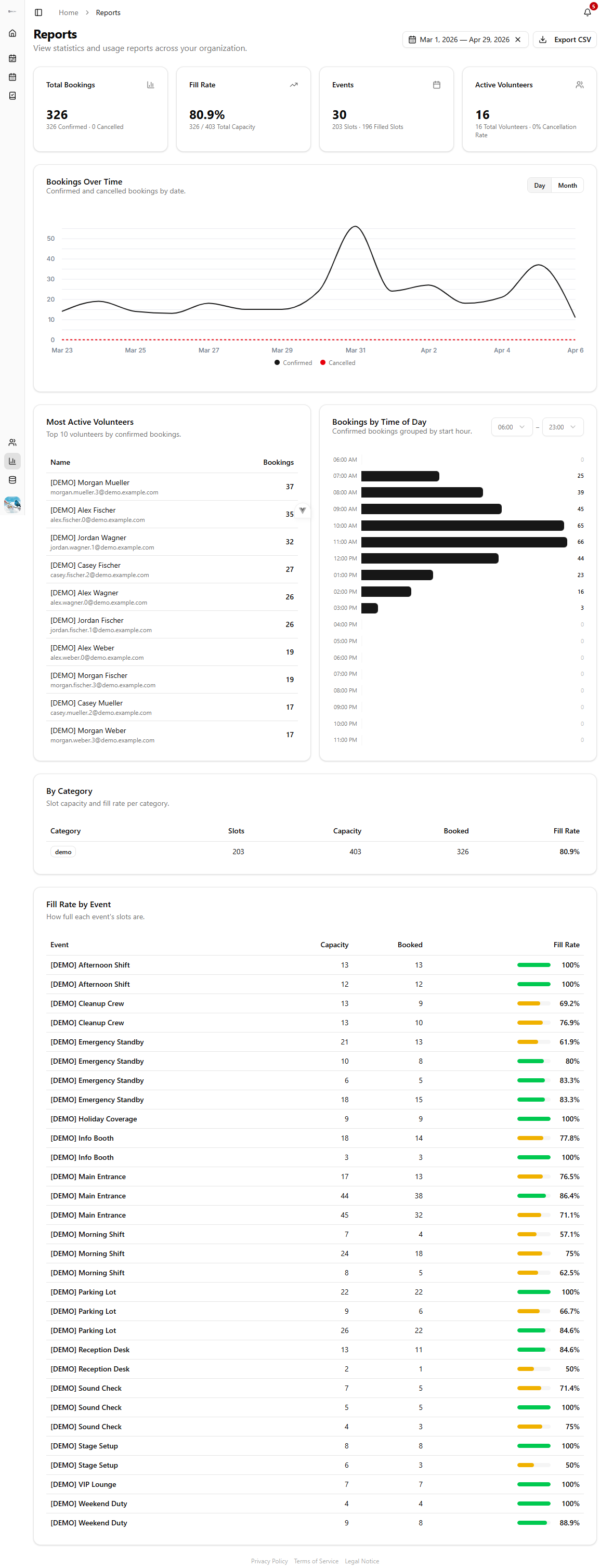The image size is (600, 1568).
Task: Switch the bookings chart to Month view
Action: pyautogui.click(x=567, y=186)
